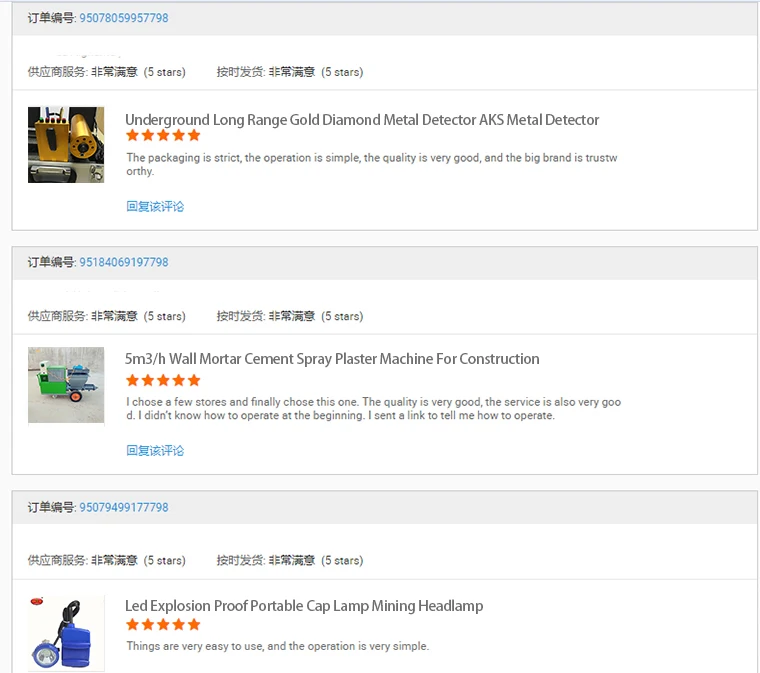The height and width of the screenshot is (673, 760).
Task: Reply to the plaster machine review comment
Action: 155,451
